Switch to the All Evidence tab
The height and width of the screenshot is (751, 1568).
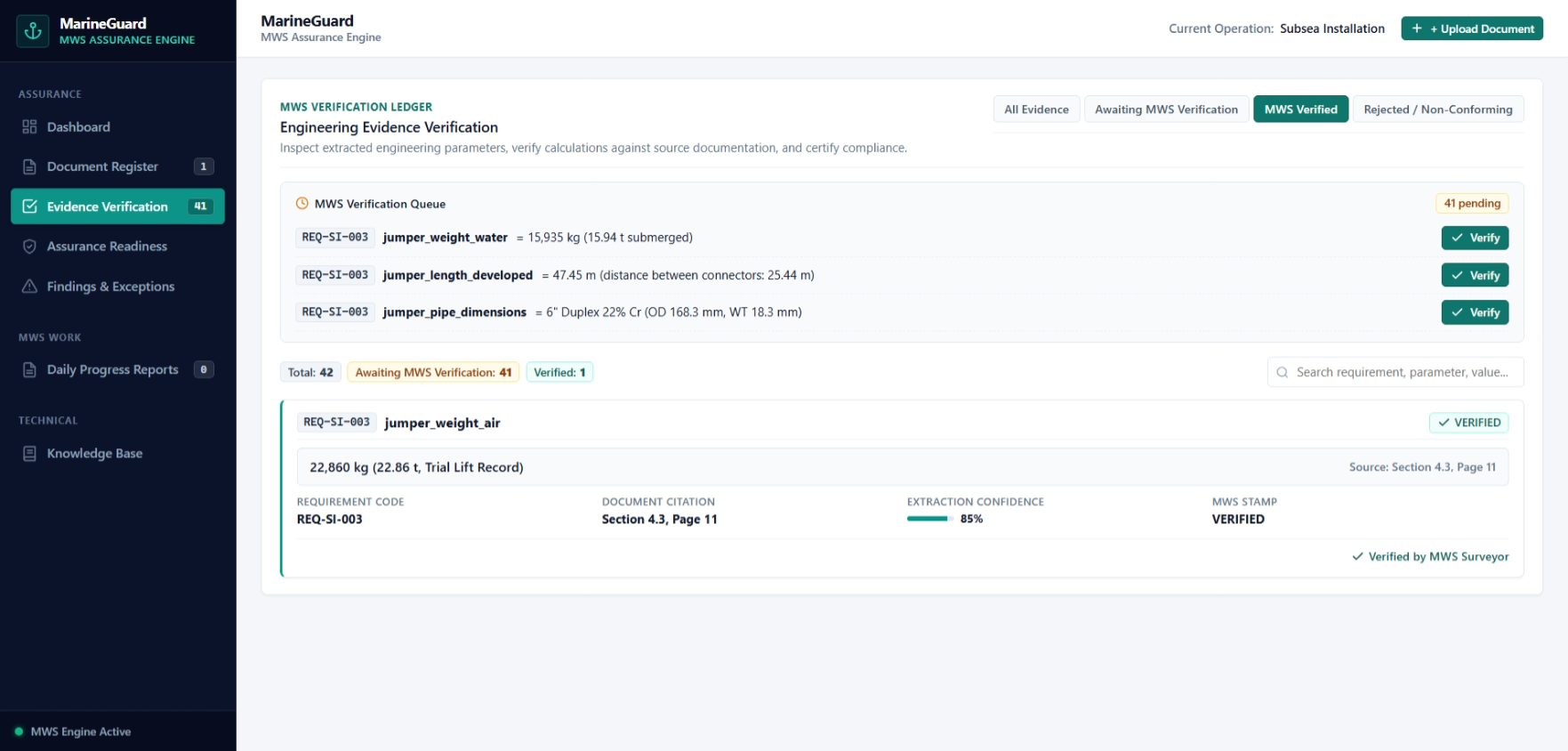pos(1036,109)
